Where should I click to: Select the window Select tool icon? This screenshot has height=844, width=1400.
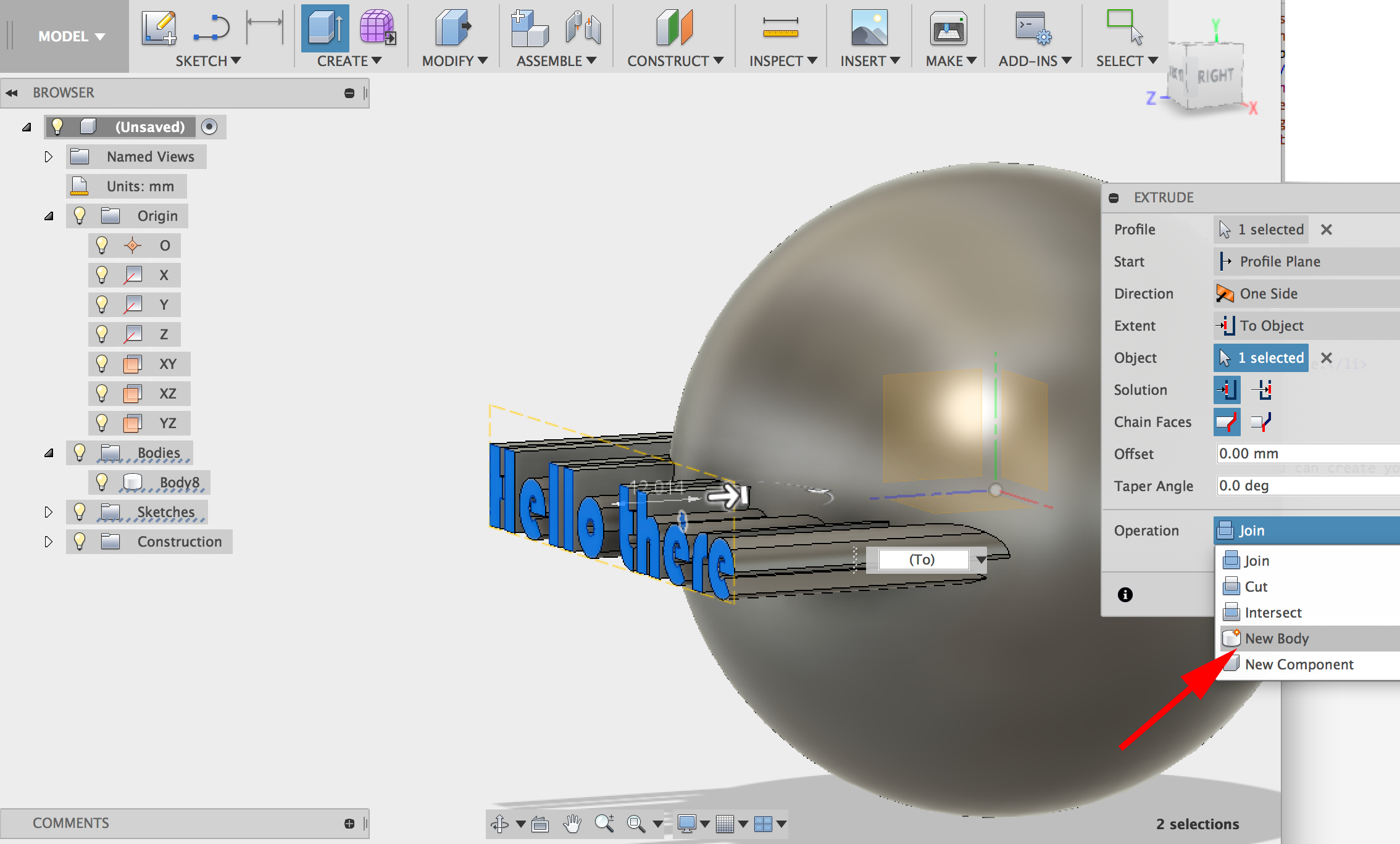click(1125, 27)
